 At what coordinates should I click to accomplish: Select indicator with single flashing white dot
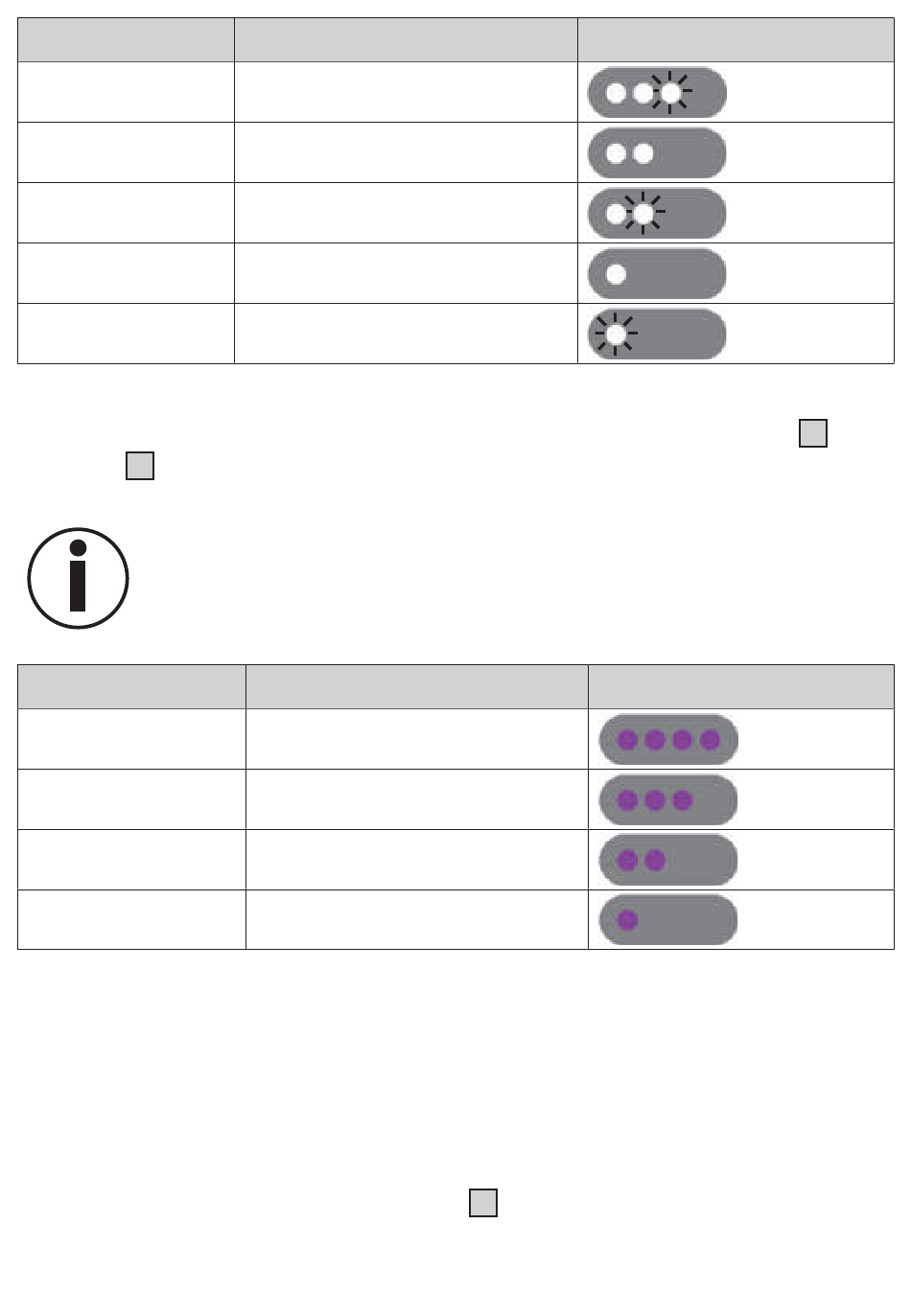pos(657,335)
